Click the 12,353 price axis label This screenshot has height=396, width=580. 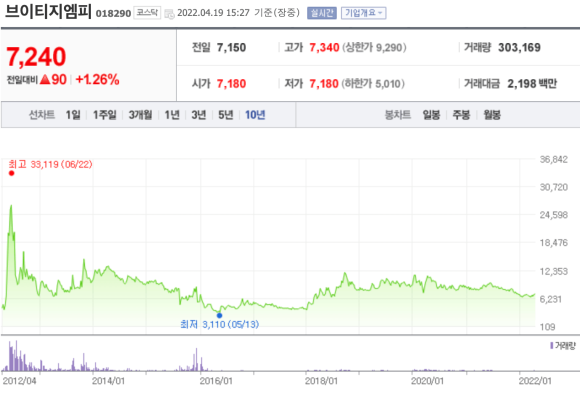553,271
